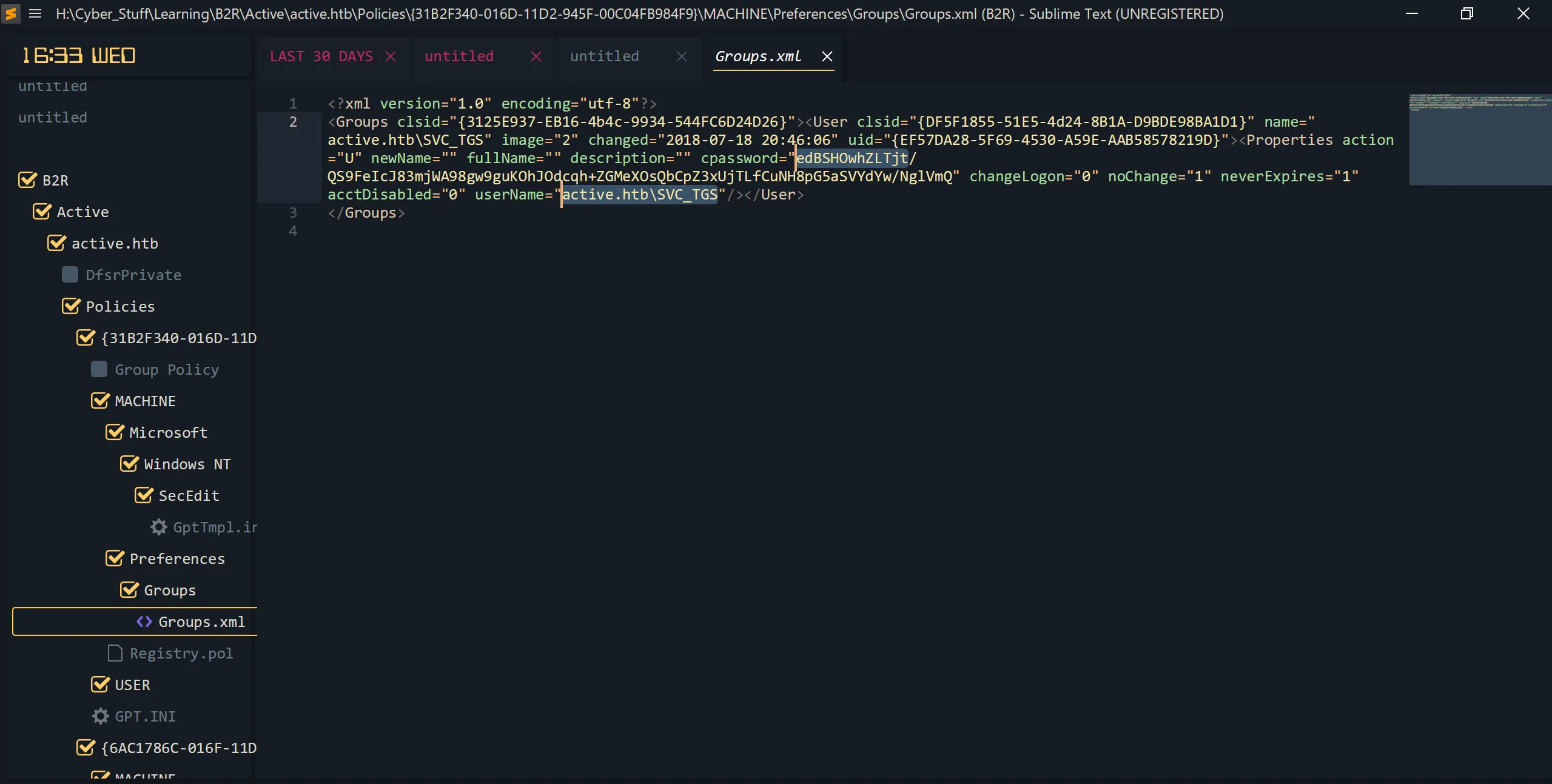The height and width of the screenshot is (784, 1552).
Task: Click the GPT.INI gear icon
Action: coord(101,716)
